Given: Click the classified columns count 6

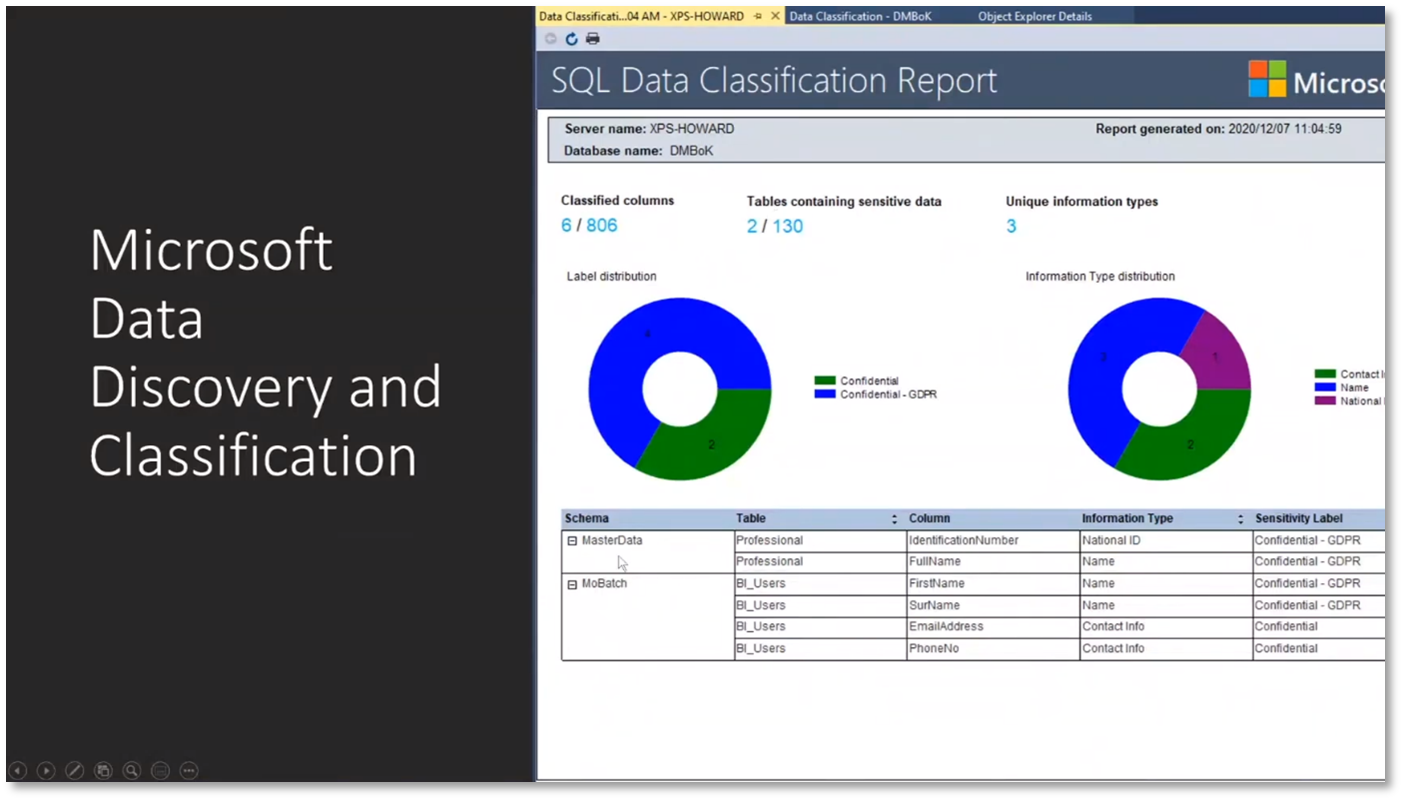Looking at the screenshot, I should [x=566, y=225].
